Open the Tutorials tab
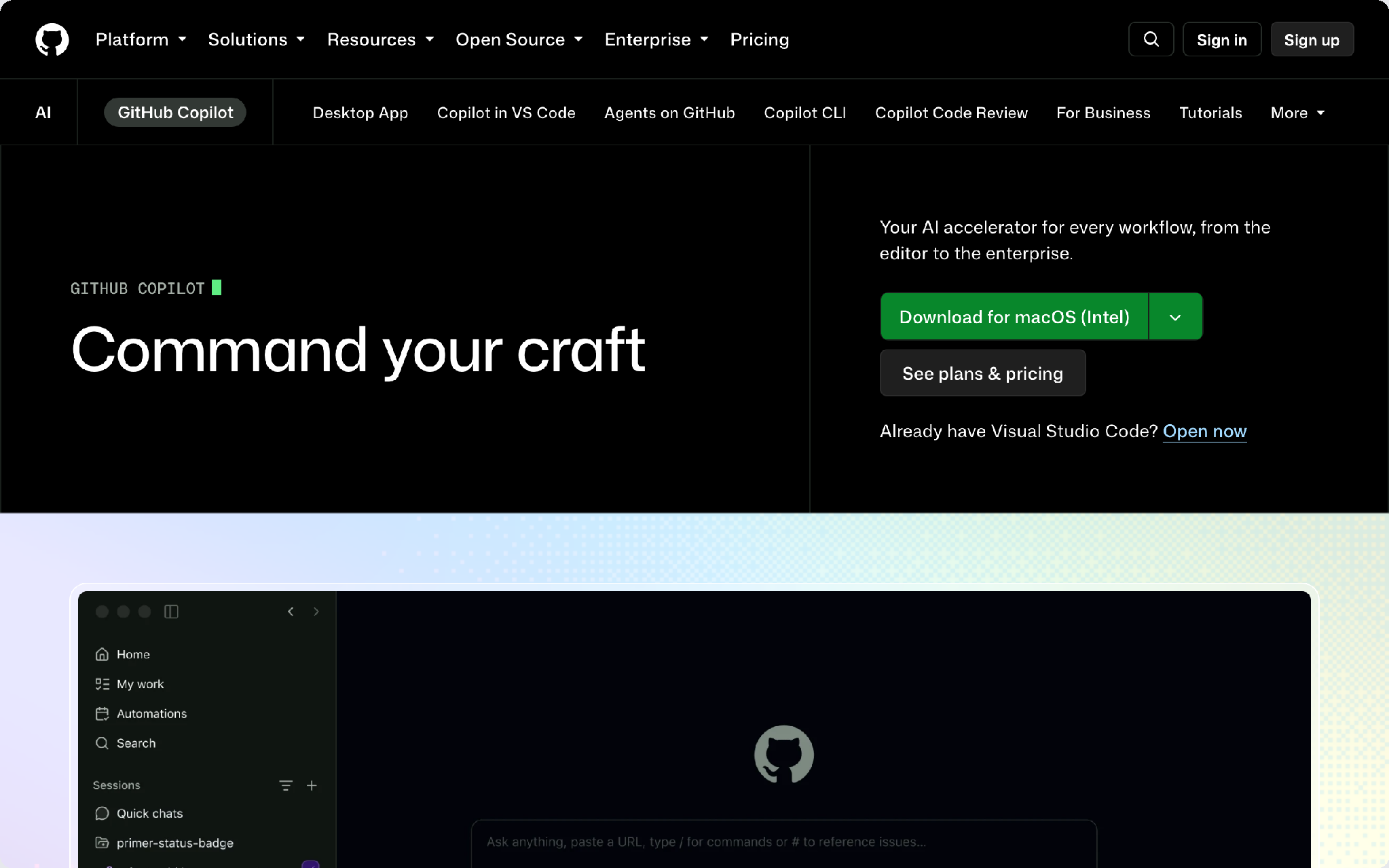Screen dimensions: 1389x868 tap(1210, 113)
